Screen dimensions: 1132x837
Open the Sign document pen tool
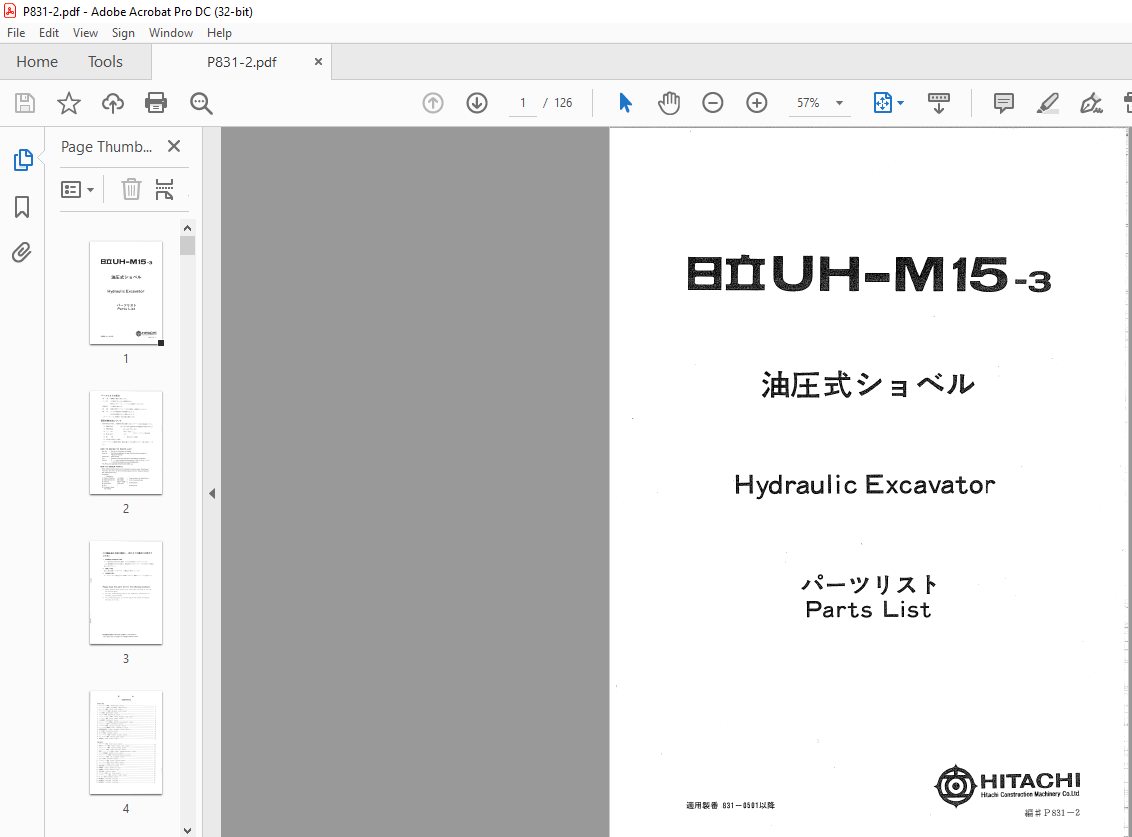point(1091,103)
